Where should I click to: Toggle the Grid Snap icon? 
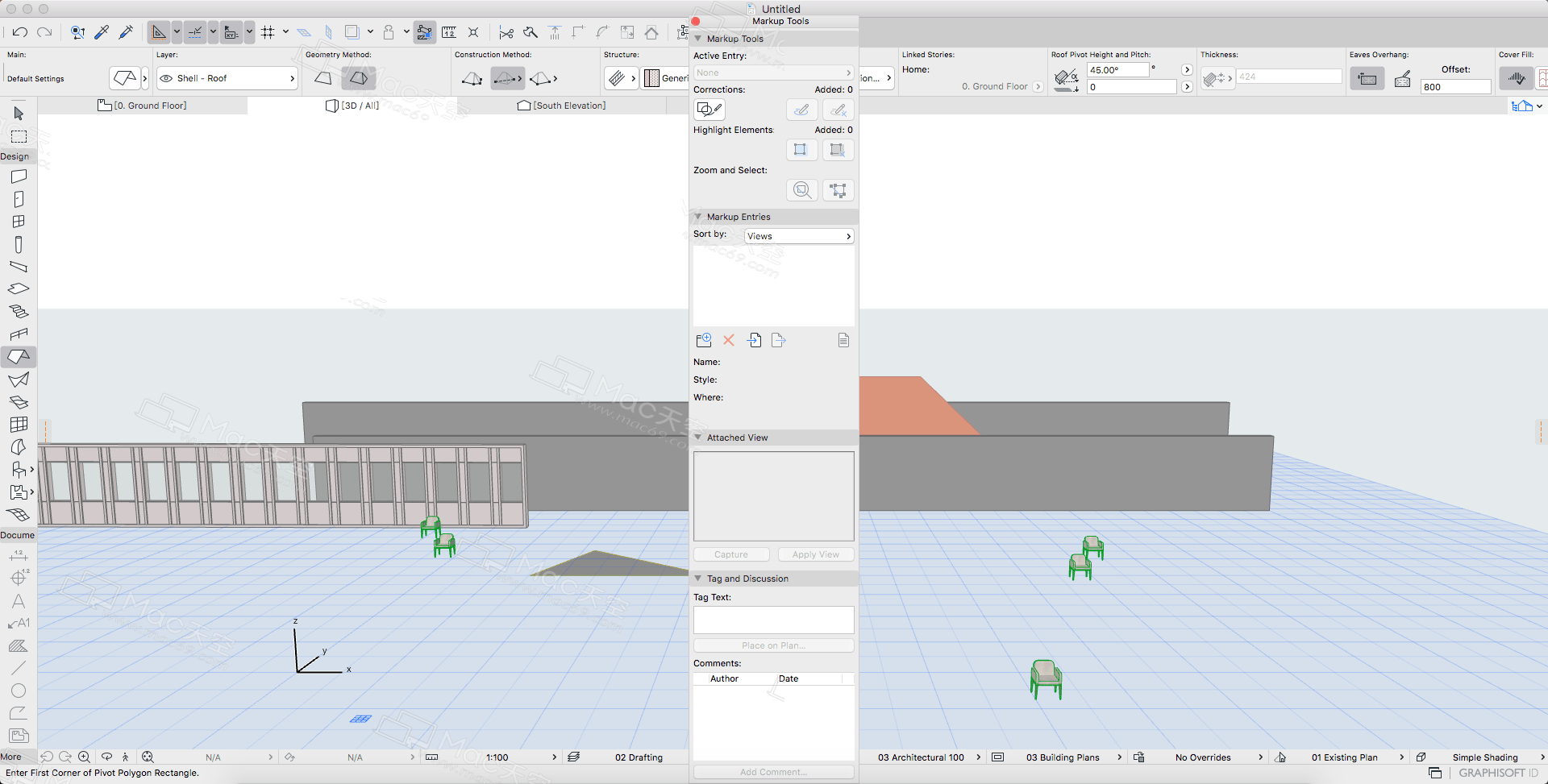[268, 32]
